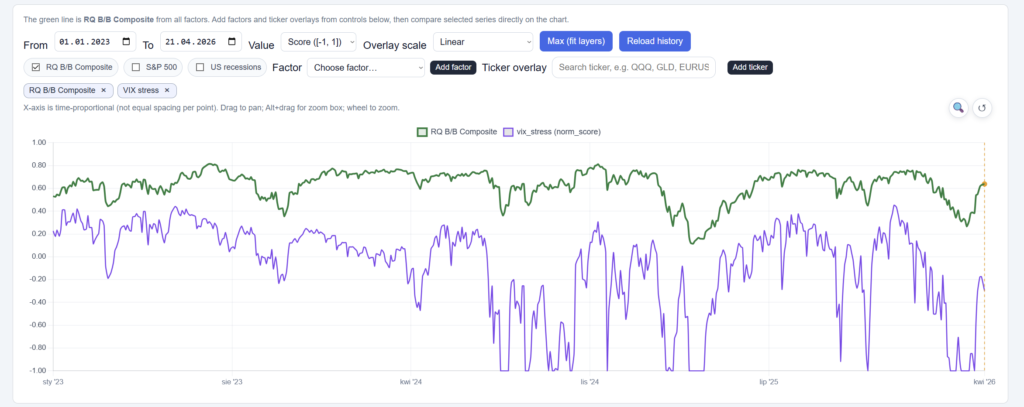The width and height of the screenshot is (1024, 407).
Task: Open the From date calendar picker icon
Action: (x=126, y=42)
